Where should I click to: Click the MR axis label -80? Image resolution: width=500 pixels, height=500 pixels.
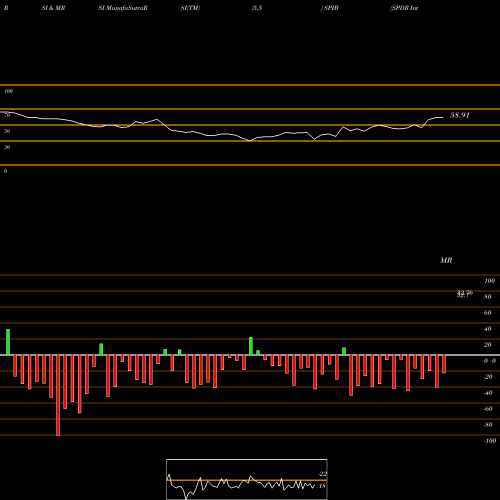pyautogui.click(x=488, y=425)
